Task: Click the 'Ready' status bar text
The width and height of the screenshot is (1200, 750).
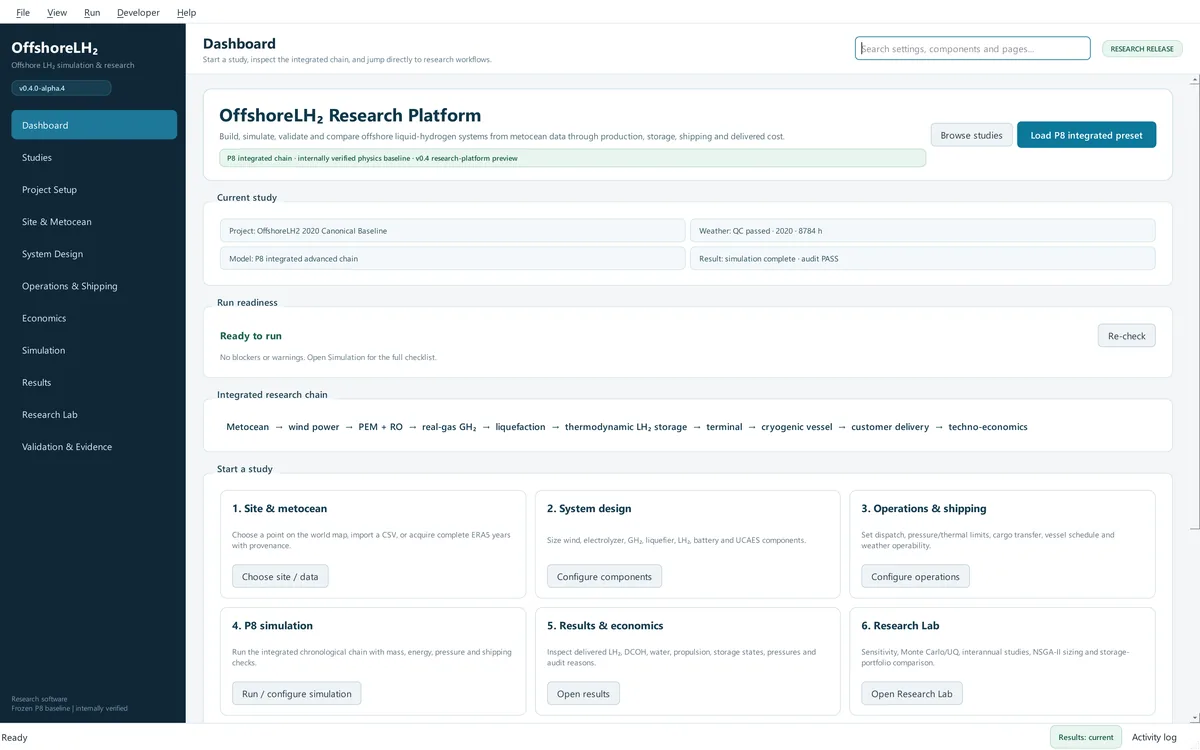Action: pos(15,737)
